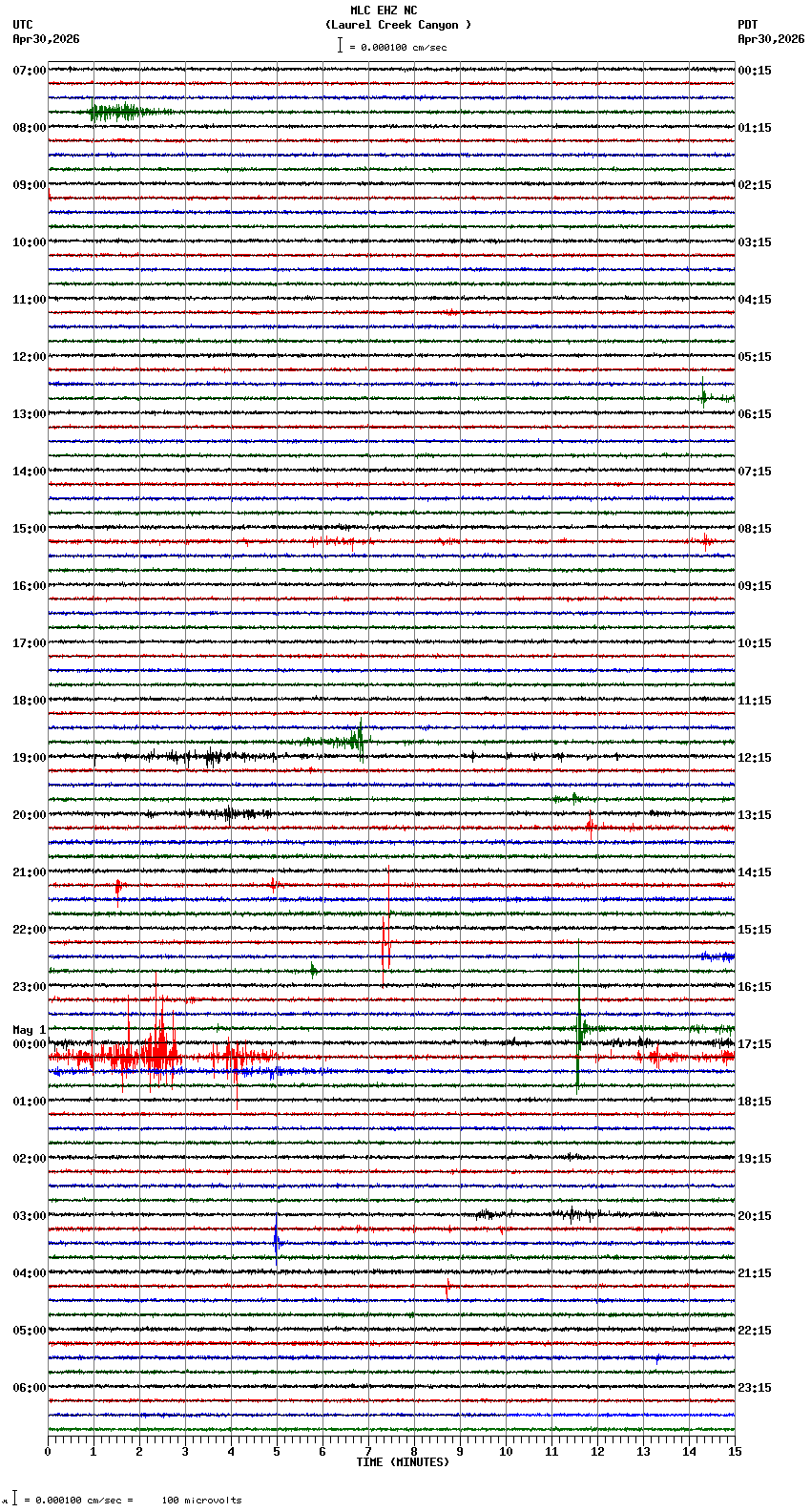Screen dimensions: 811x1512
Task: Click the 5 minute tick label
Action: (x=277, y=1452)
